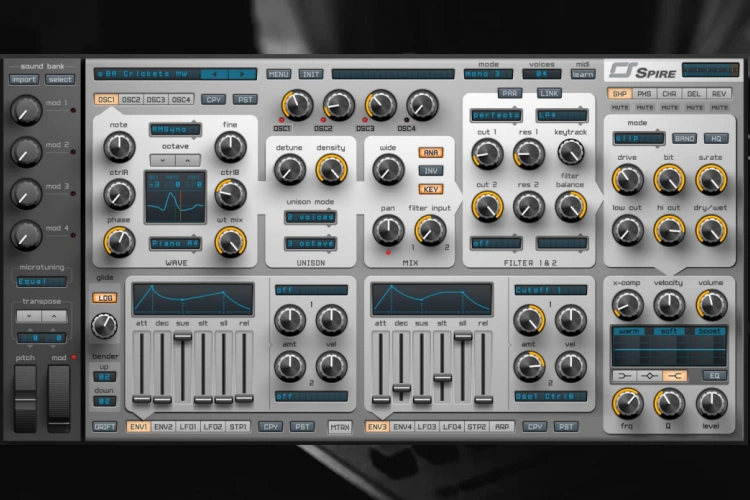Screen dimensions: 750x500
Task: Toggle the LOG glide mode button
Action: (x=105, y=298)
